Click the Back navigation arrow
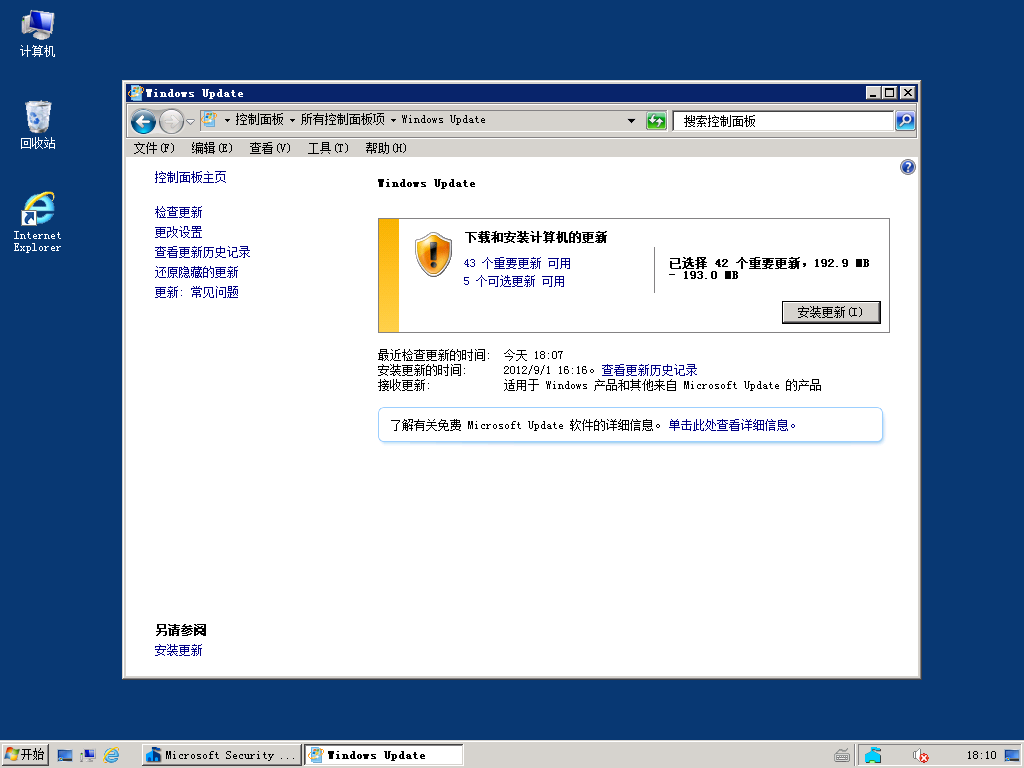The height and width of the screenshot is (768, 1024). click(143, 121)
